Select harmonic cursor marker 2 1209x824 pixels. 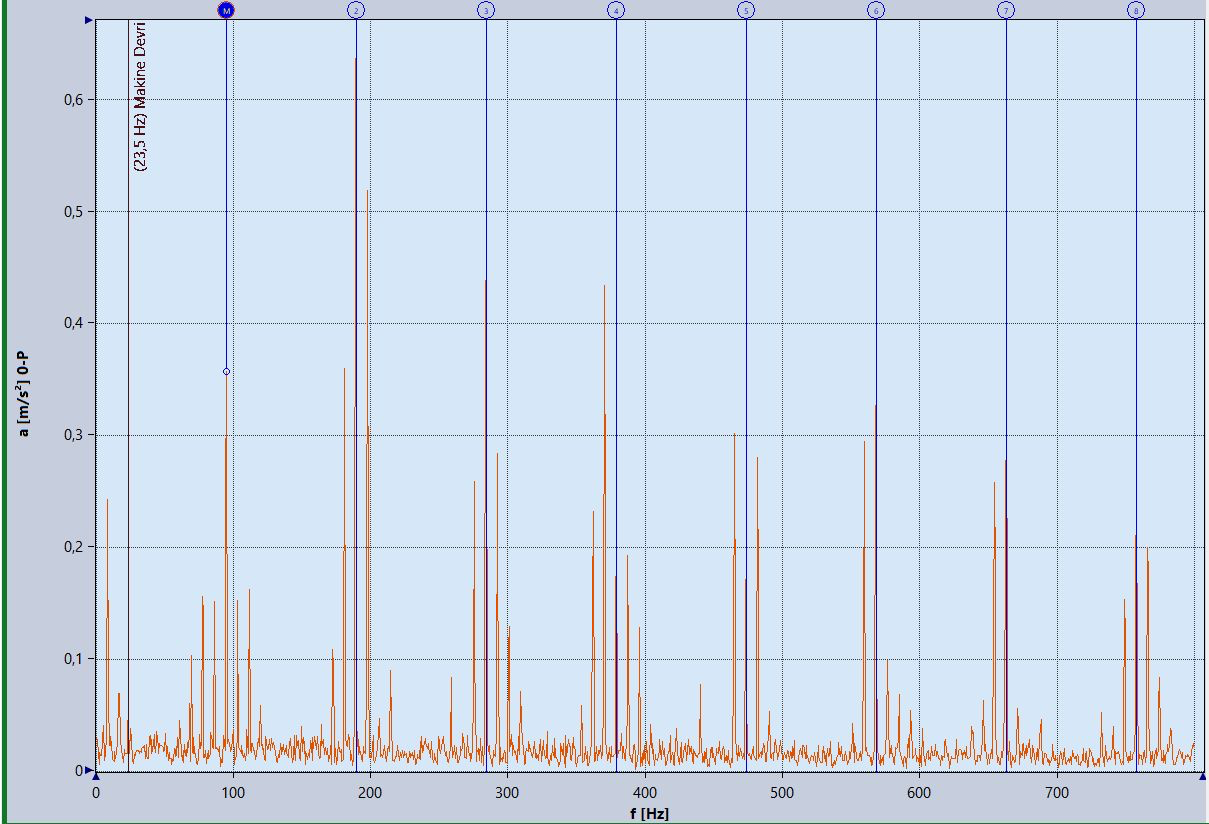pyautogui.click(x=356, y=10)
